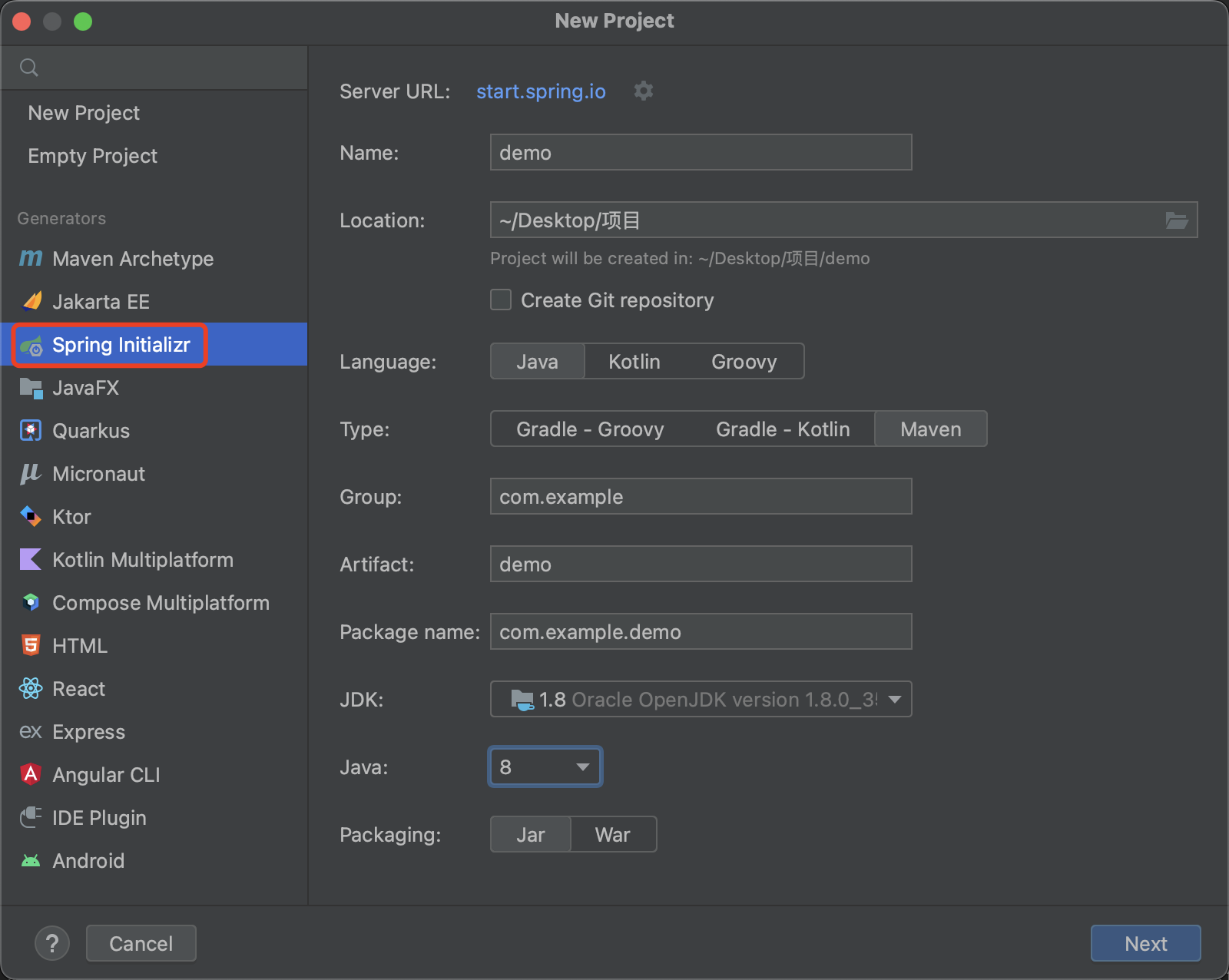
Task: Choose Kotlin Multiplatform generator
Action: [142, 560]
